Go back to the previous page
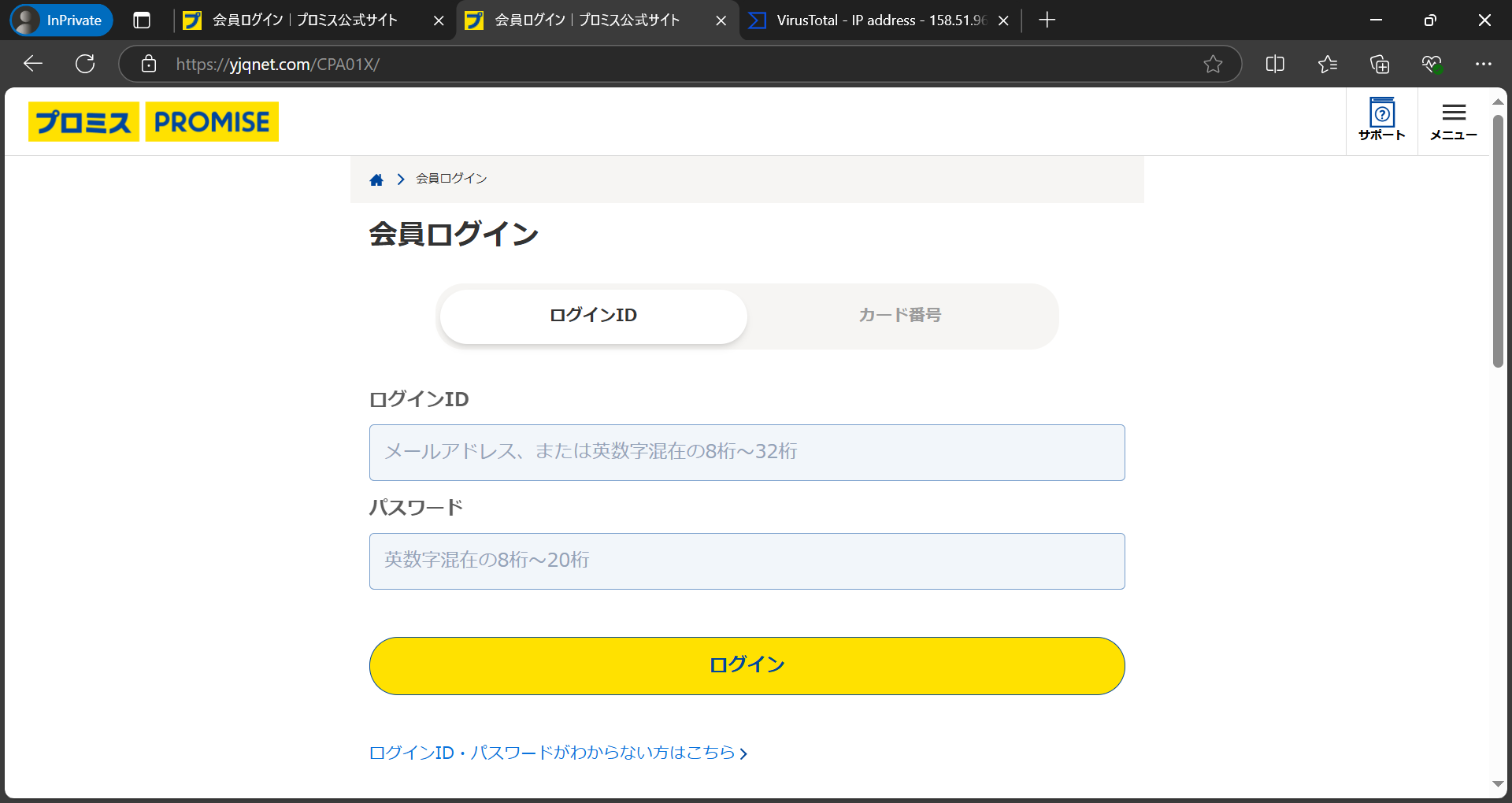The height and width of the screenshot is (803, 1512). click(33, 64)
